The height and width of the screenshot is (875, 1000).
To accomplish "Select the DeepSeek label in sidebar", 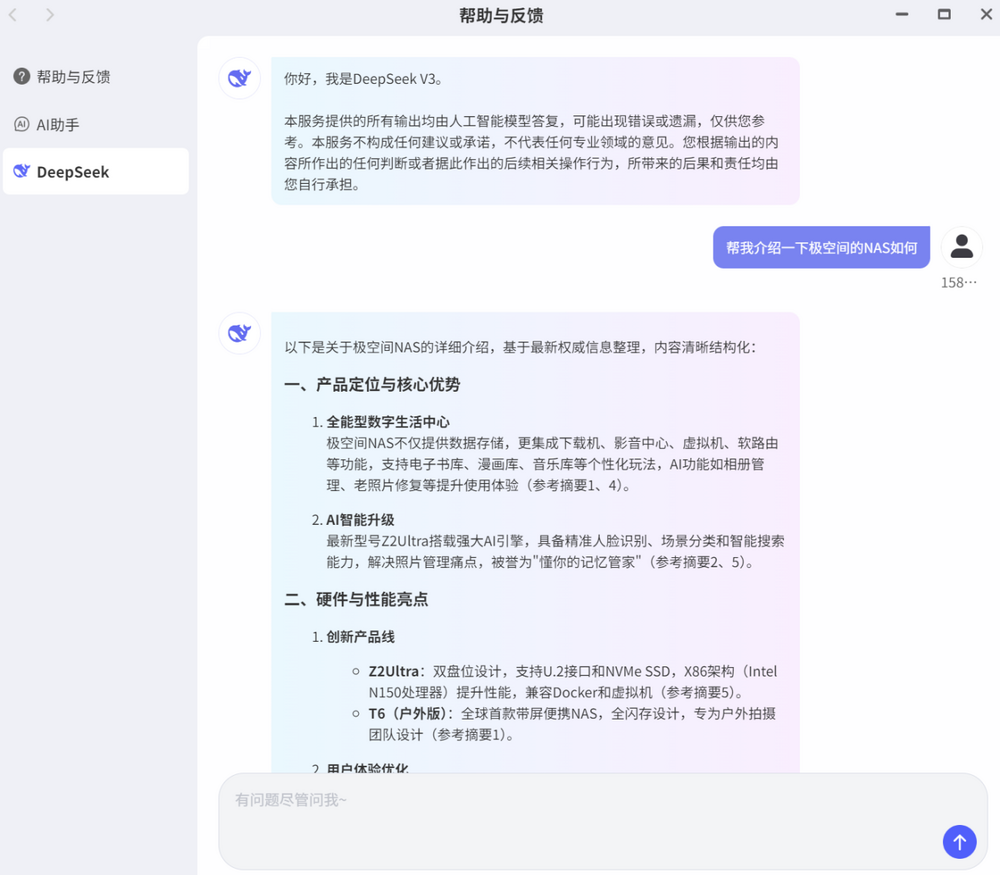I will [x=73, y=172].
